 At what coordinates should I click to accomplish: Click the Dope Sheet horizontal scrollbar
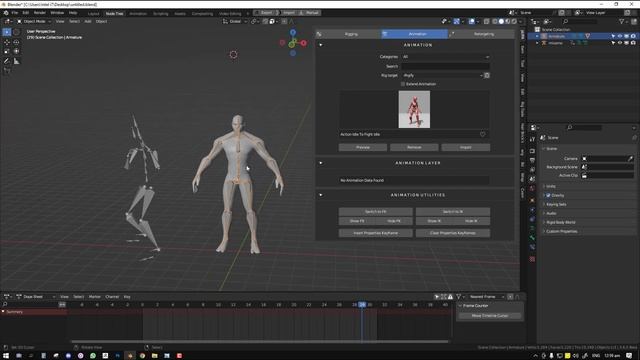260,342
